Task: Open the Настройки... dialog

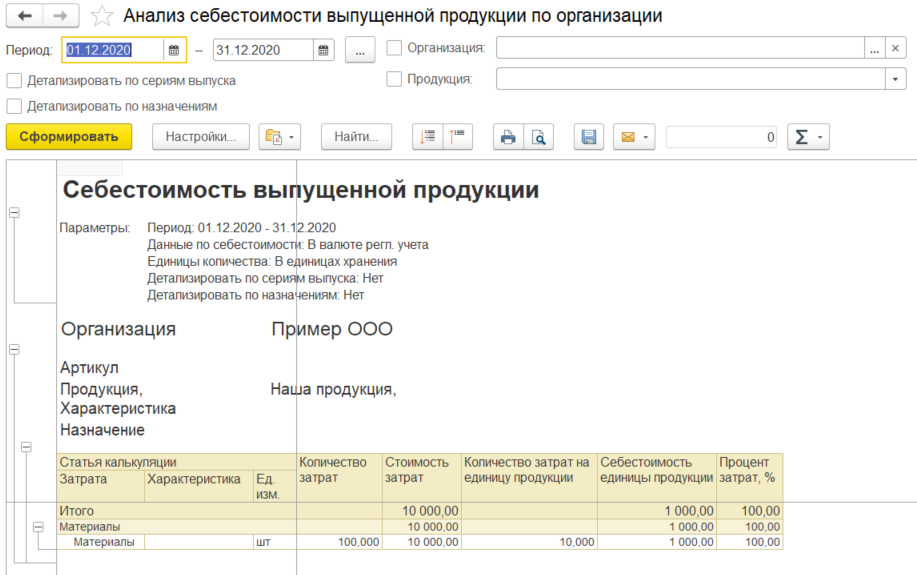Action: coord(201,137)
